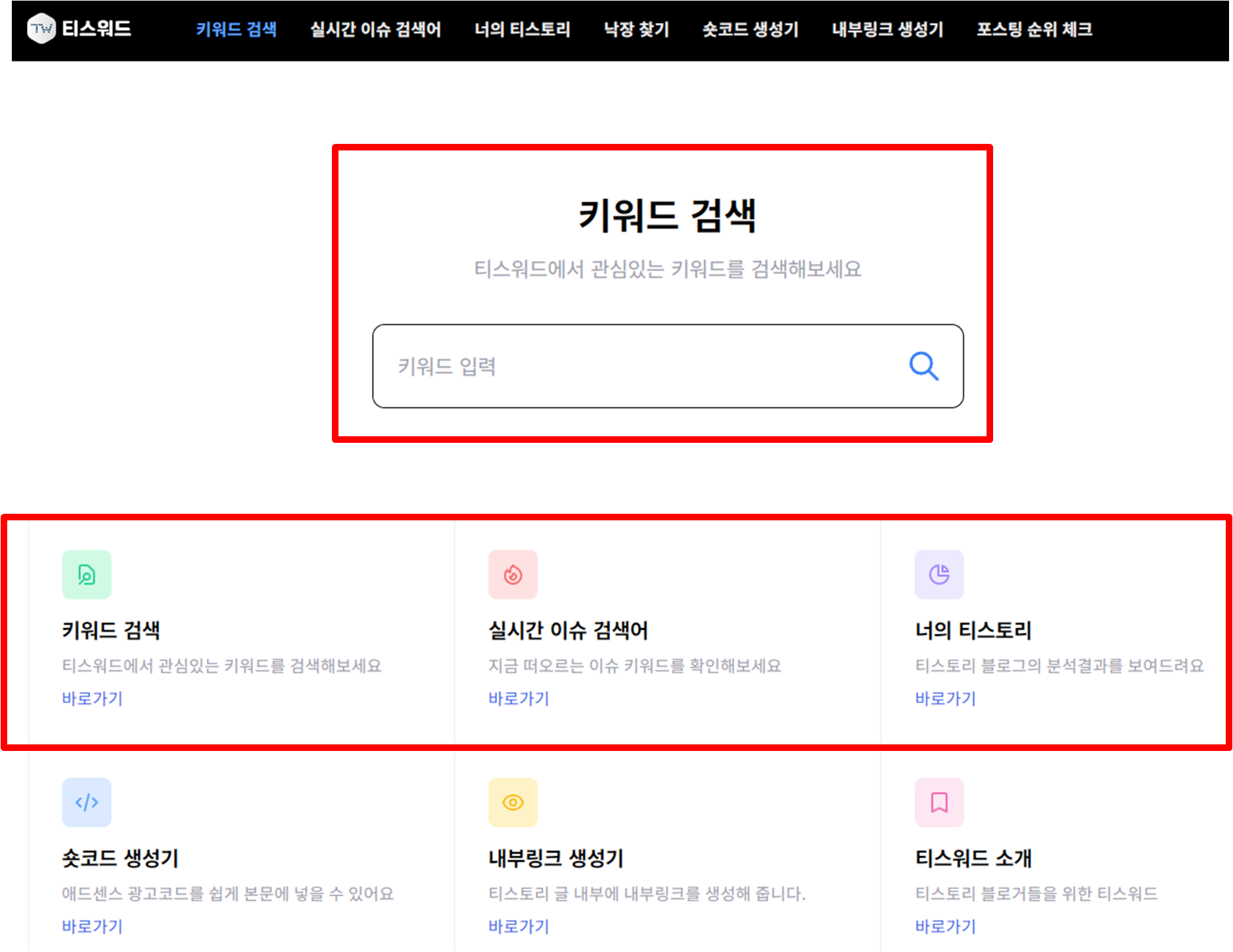The height and width of the screenshot is (952, 1233).
Task: Click the red flame 실시간 이슈 검색어 icon
Action: tap(513, 574)
